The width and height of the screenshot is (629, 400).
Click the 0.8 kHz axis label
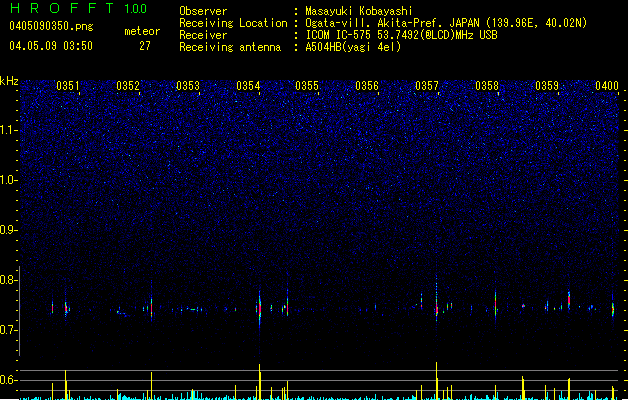click(x=9, y=280)
